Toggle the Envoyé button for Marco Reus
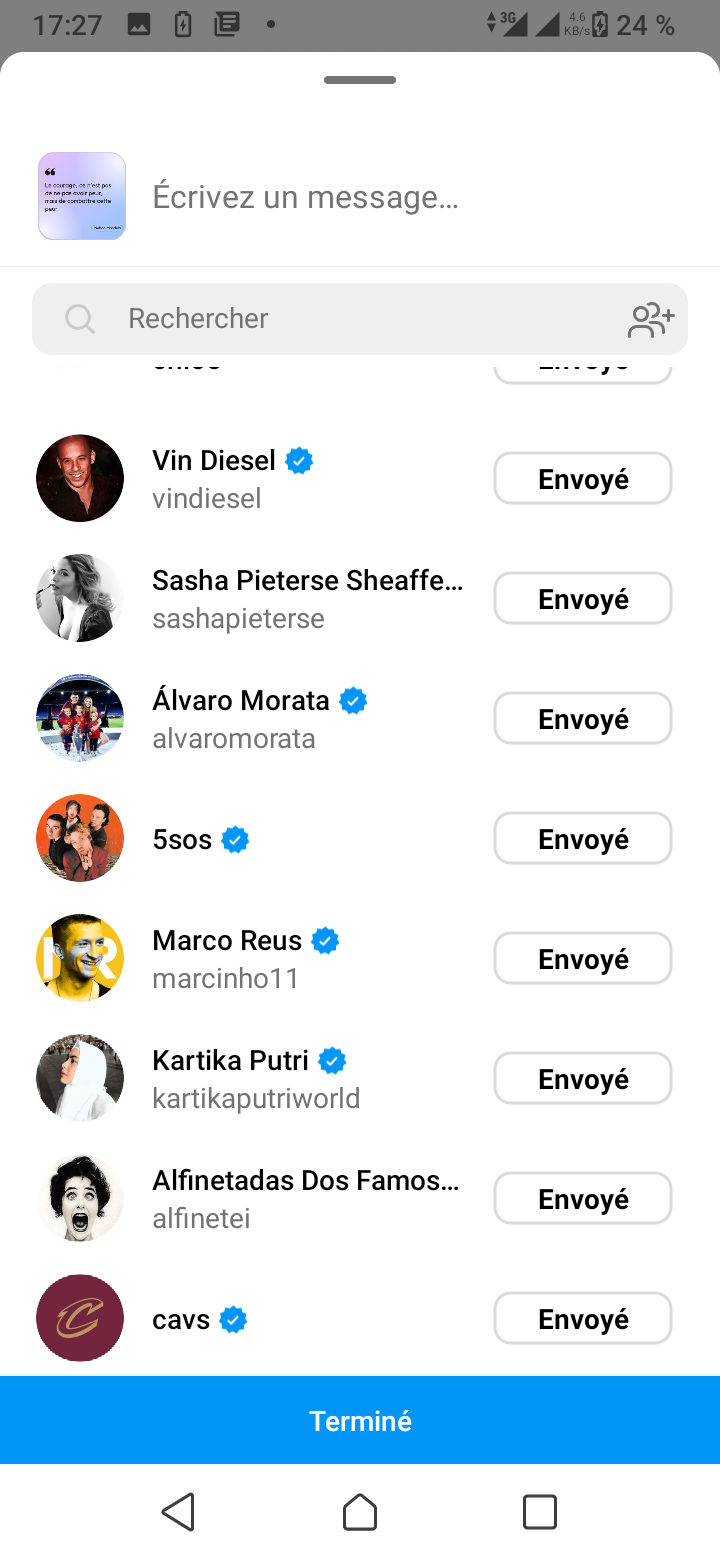The image size is (720, 1560). (582, 959)
